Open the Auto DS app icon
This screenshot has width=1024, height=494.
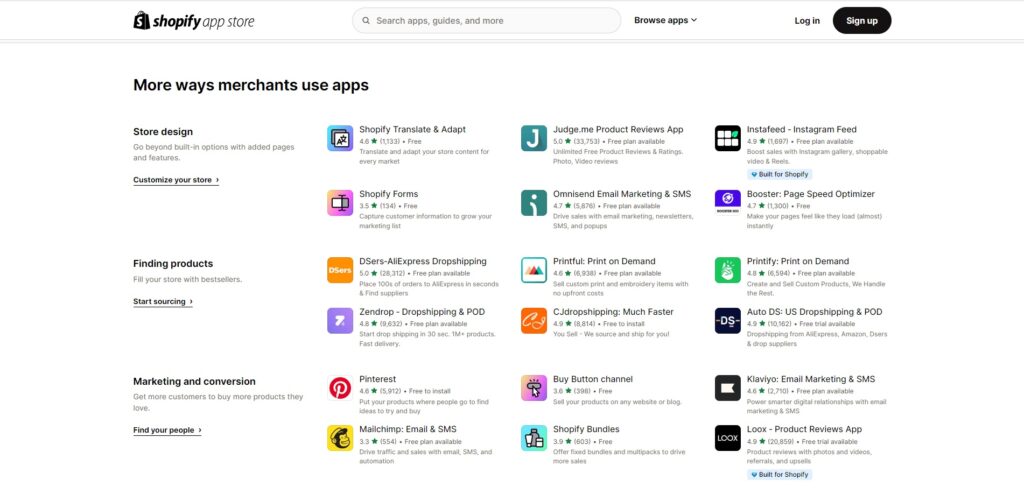click(x=728, y=321)
